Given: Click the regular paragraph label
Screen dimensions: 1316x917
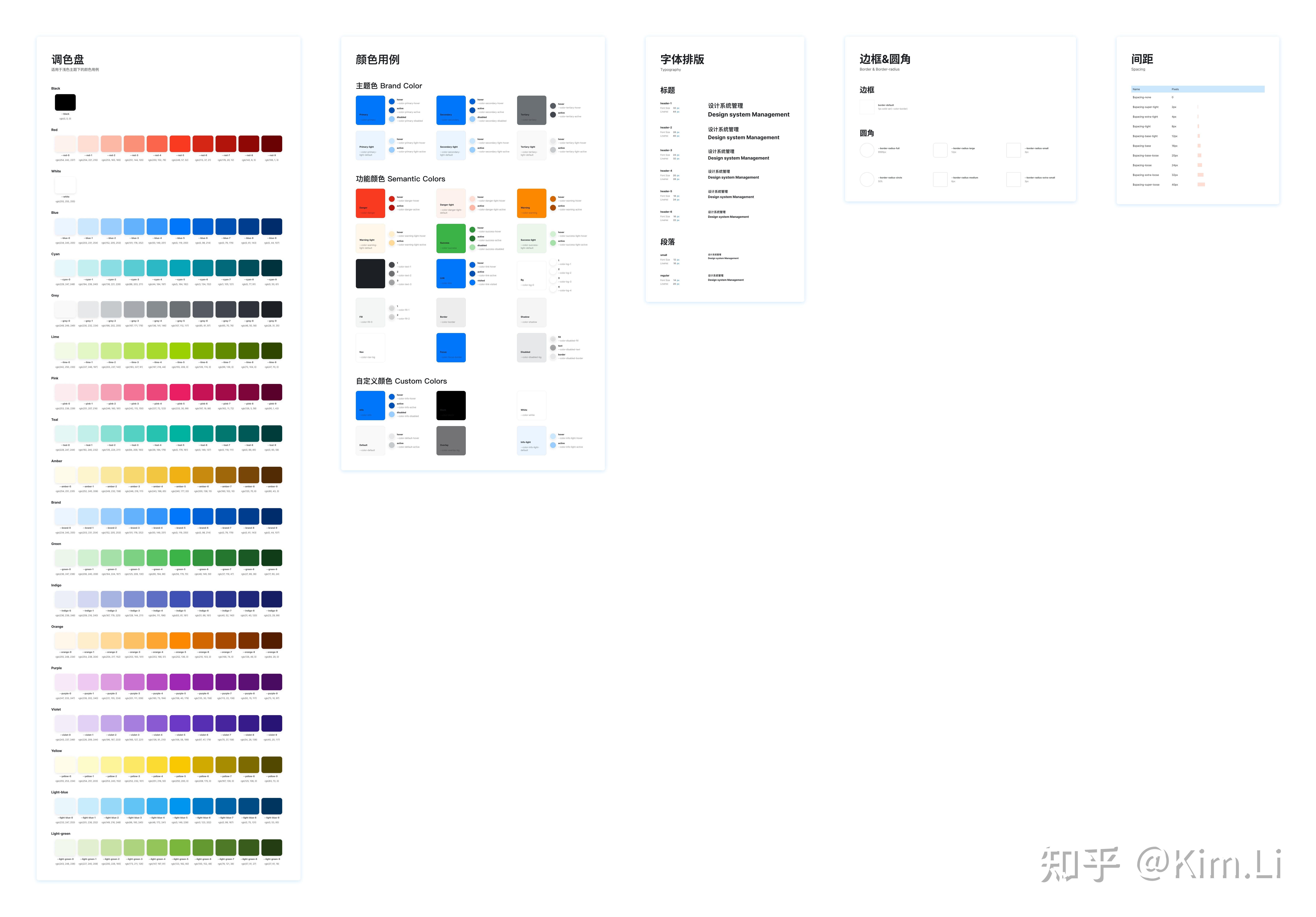Looking at the screenshot, I should 665,276.
